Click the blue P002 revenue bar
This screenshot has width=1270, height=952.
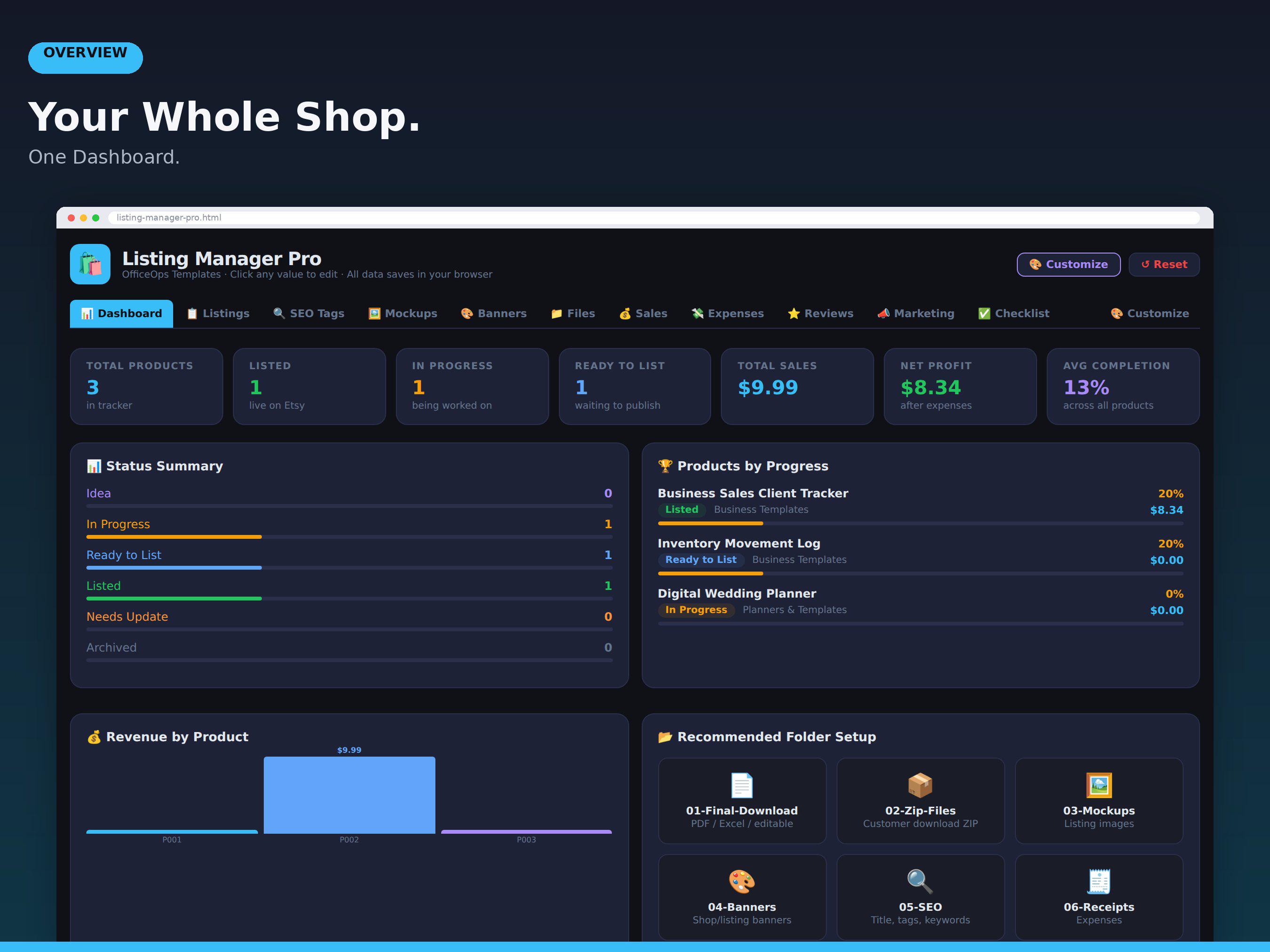pos(349,795)
